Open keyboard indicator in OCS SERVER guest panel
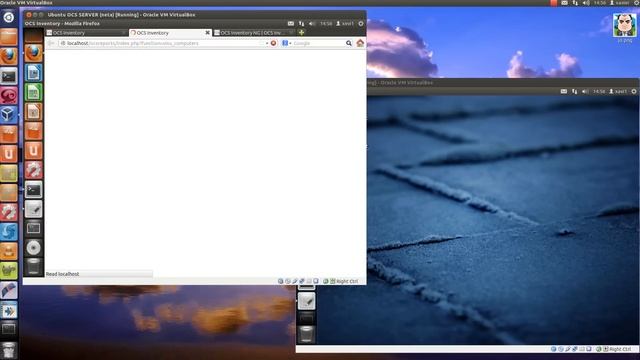Screen dimensions: 640x360 (291, 24)
